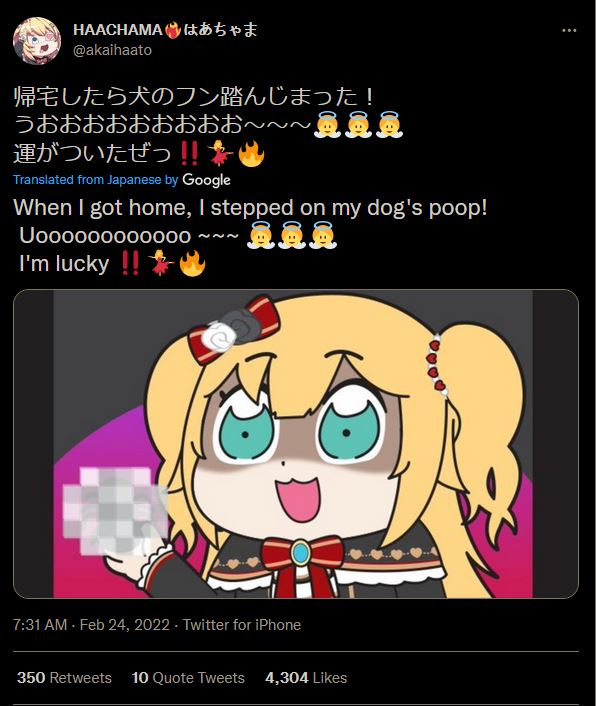View the 350 Retweets list
This screenshot has height=706, width=596.
point(64,678)
